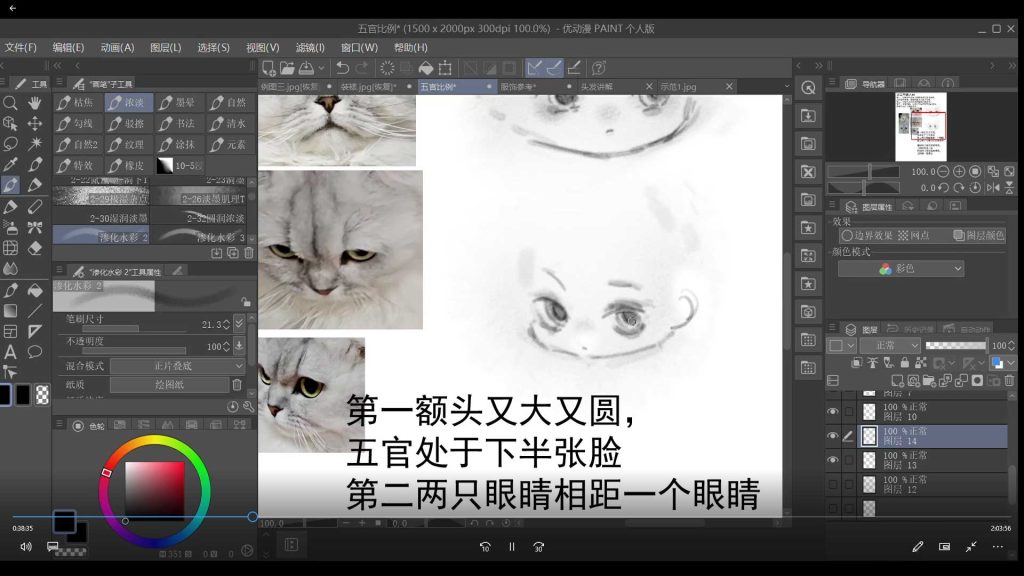This screenshot has width=1024, height=576.
Task: Select the 2-30湿润淡墨 brush preset
Action: coord(101,217)
